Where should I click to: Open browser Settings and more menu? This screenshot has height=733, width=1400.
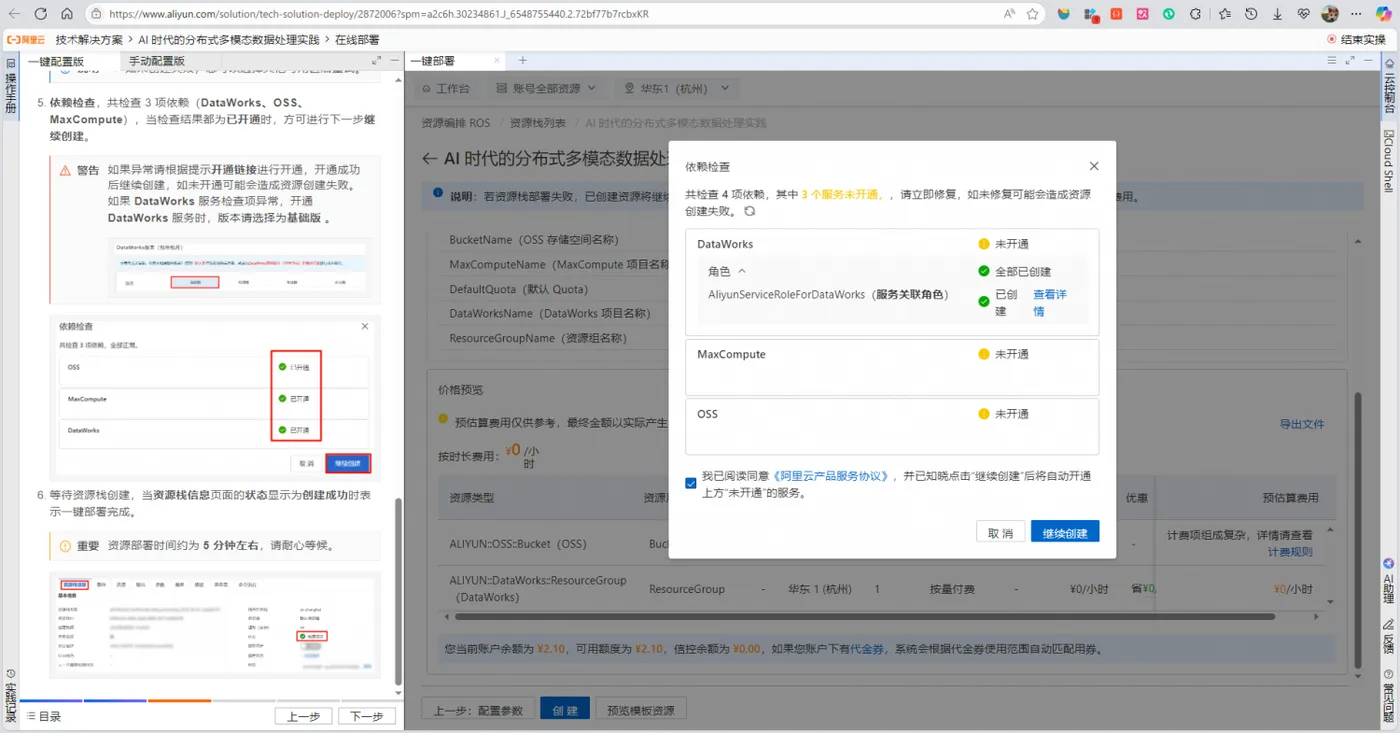[x=1356, y=14]
